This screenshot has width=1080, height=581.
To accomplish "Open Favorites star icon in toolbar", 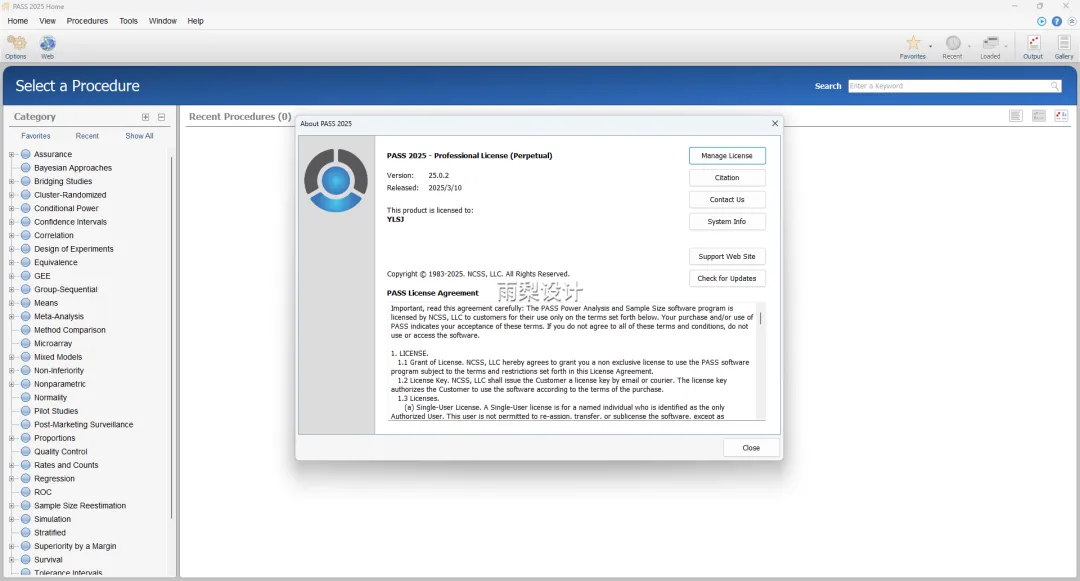I will click(913, 43).
